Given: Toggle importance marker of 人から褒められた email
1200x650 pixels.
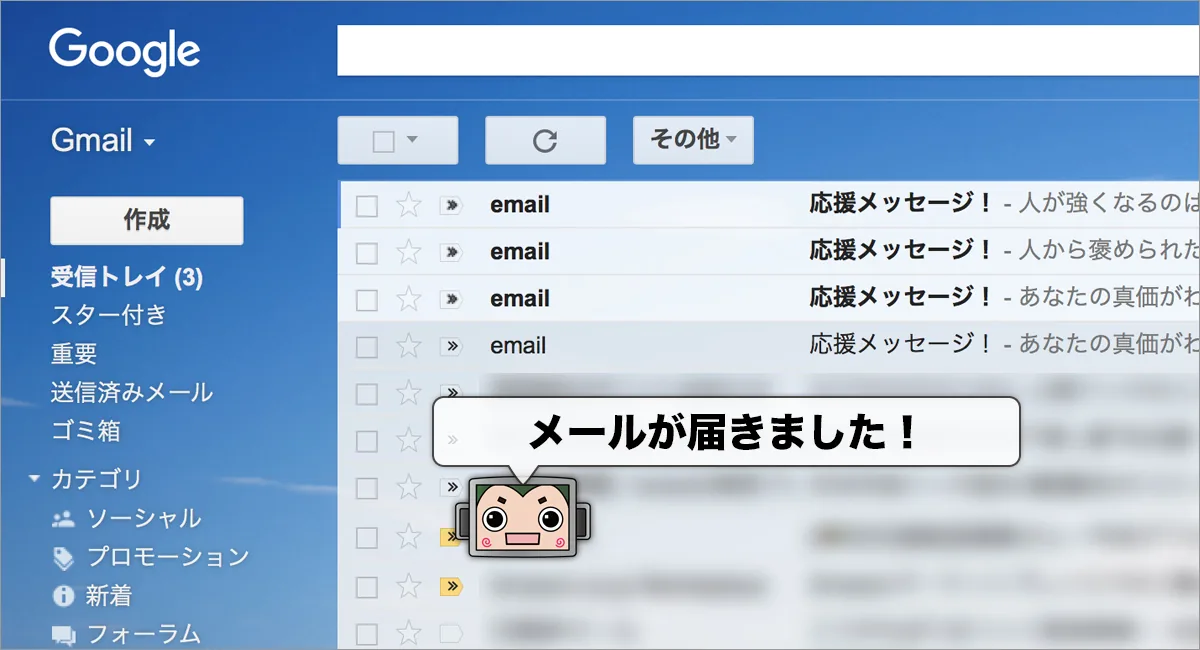Looking at the screenshot, I should 451,252.
